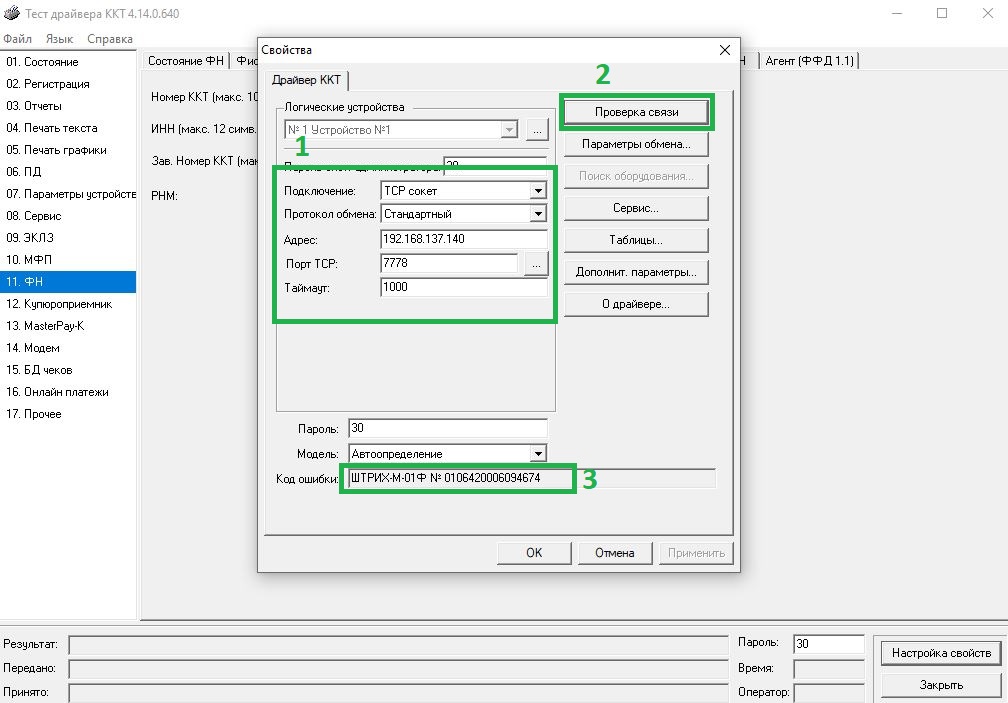1008x703 pixels.
Task: Select 01. Состояние in the sidebar list
Action: click(x=42, y=62)
